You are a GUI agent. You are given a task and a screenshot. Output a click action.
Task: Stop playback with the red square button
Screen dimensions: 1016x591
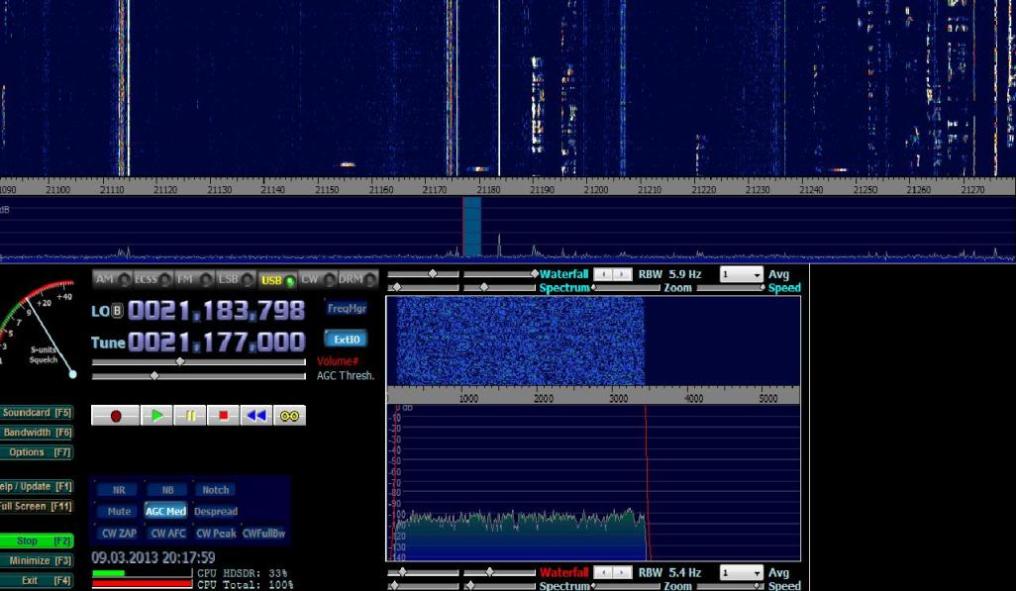(223, 416)
